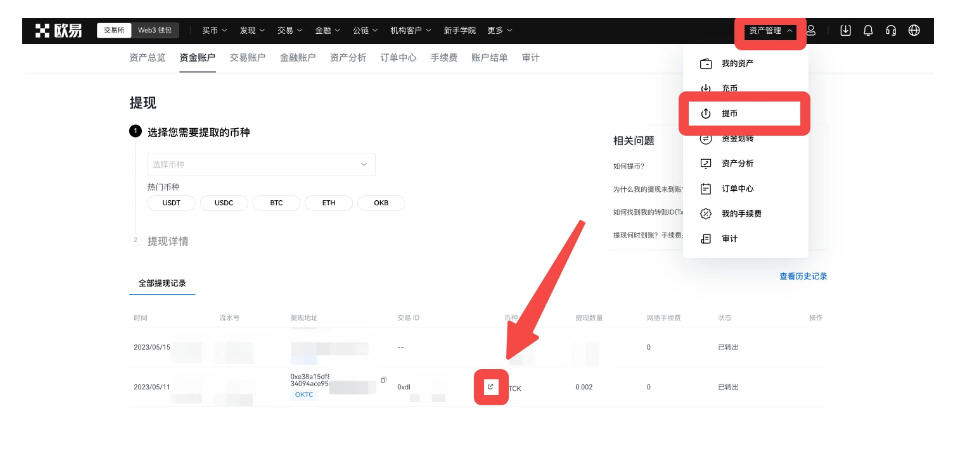Click the 2023/05/15 record date
Viewport: 974px width, 455px height.
pyautogui.click(x=152, y=347)
